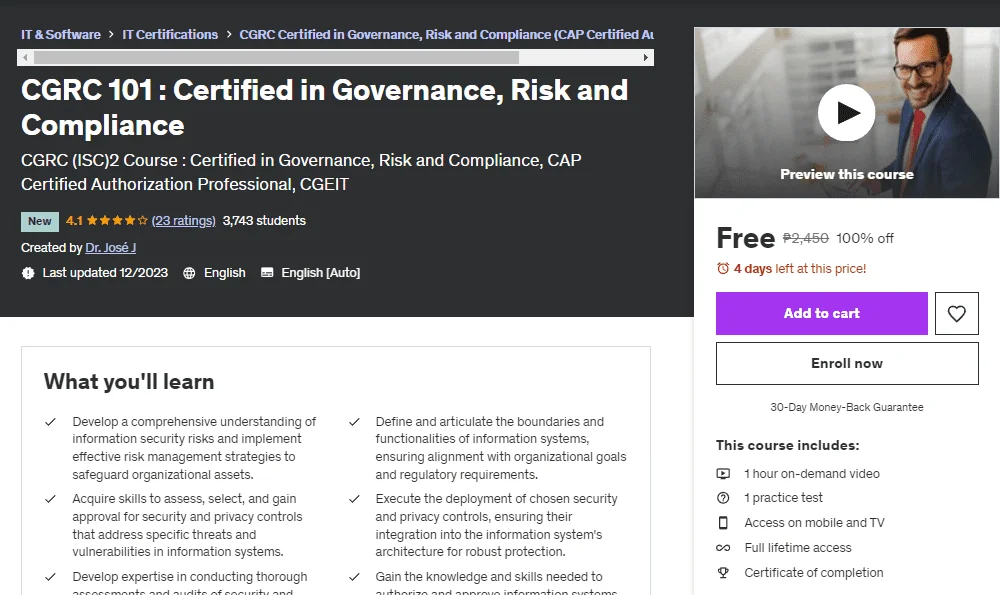Play the course preview video

(x=846, y=112)
